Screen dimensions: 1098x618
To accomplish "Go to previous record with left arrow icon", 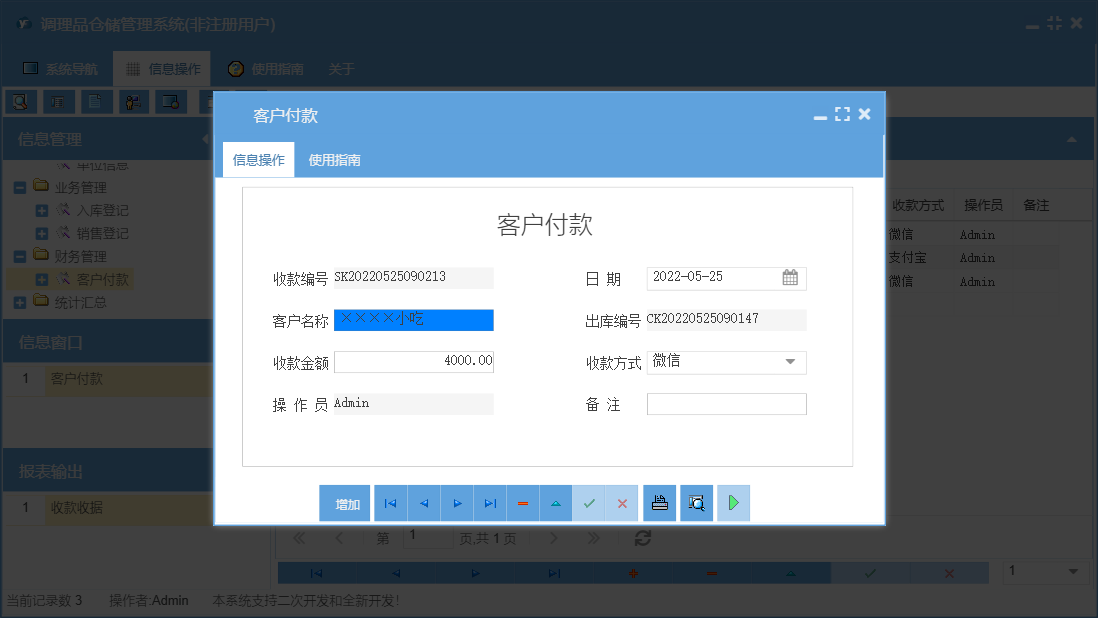I will (x=423, y=503).
